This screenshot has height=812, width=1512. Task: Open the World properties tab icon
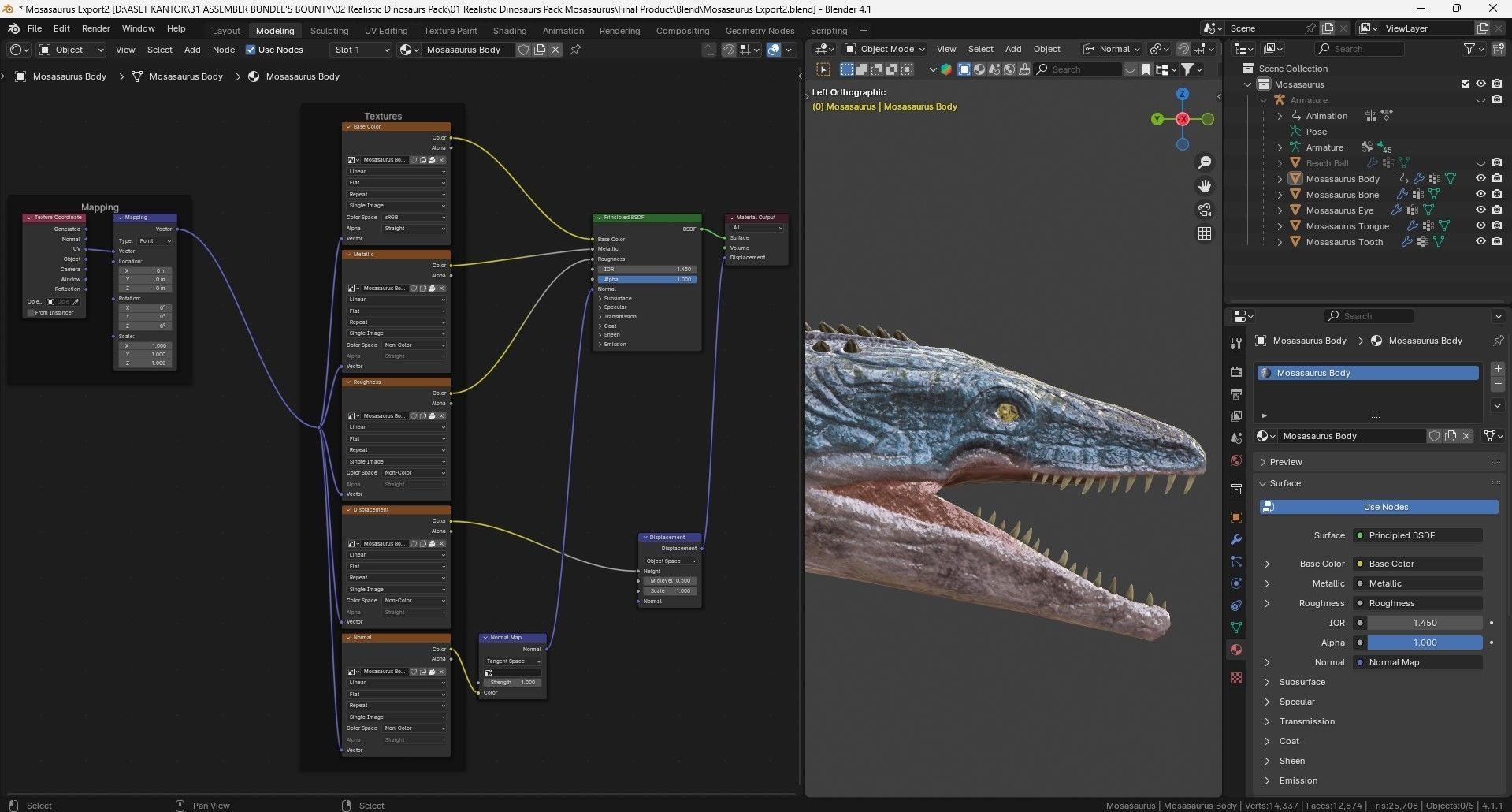pyautogui.click(x=1236, y=460)
